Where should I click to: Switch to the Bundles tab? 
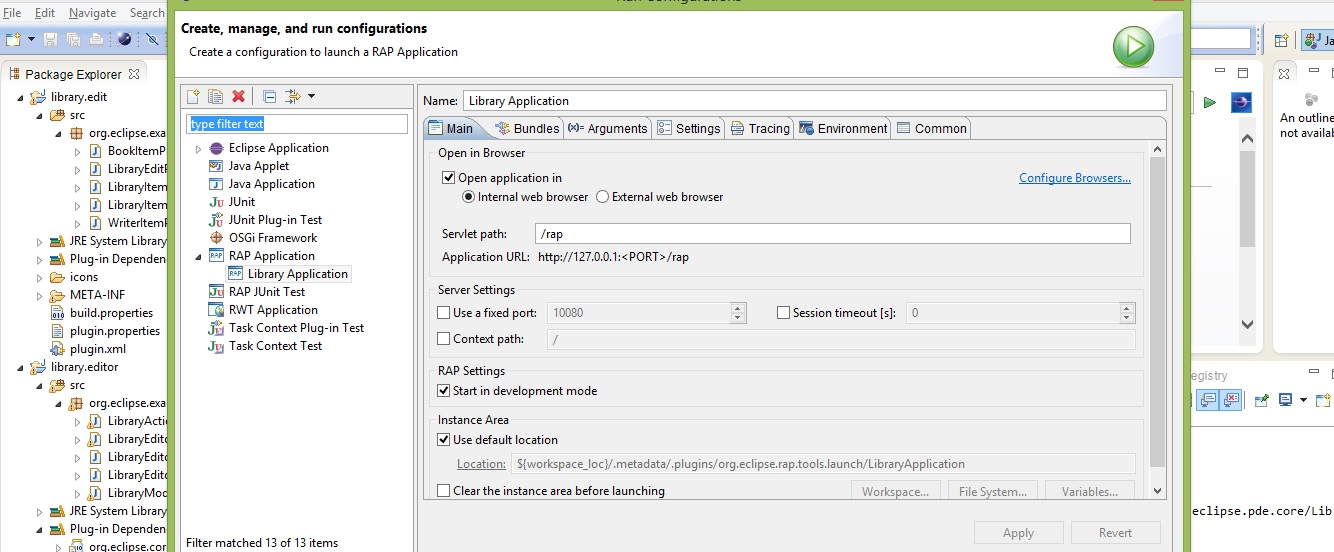coord(526,128)
